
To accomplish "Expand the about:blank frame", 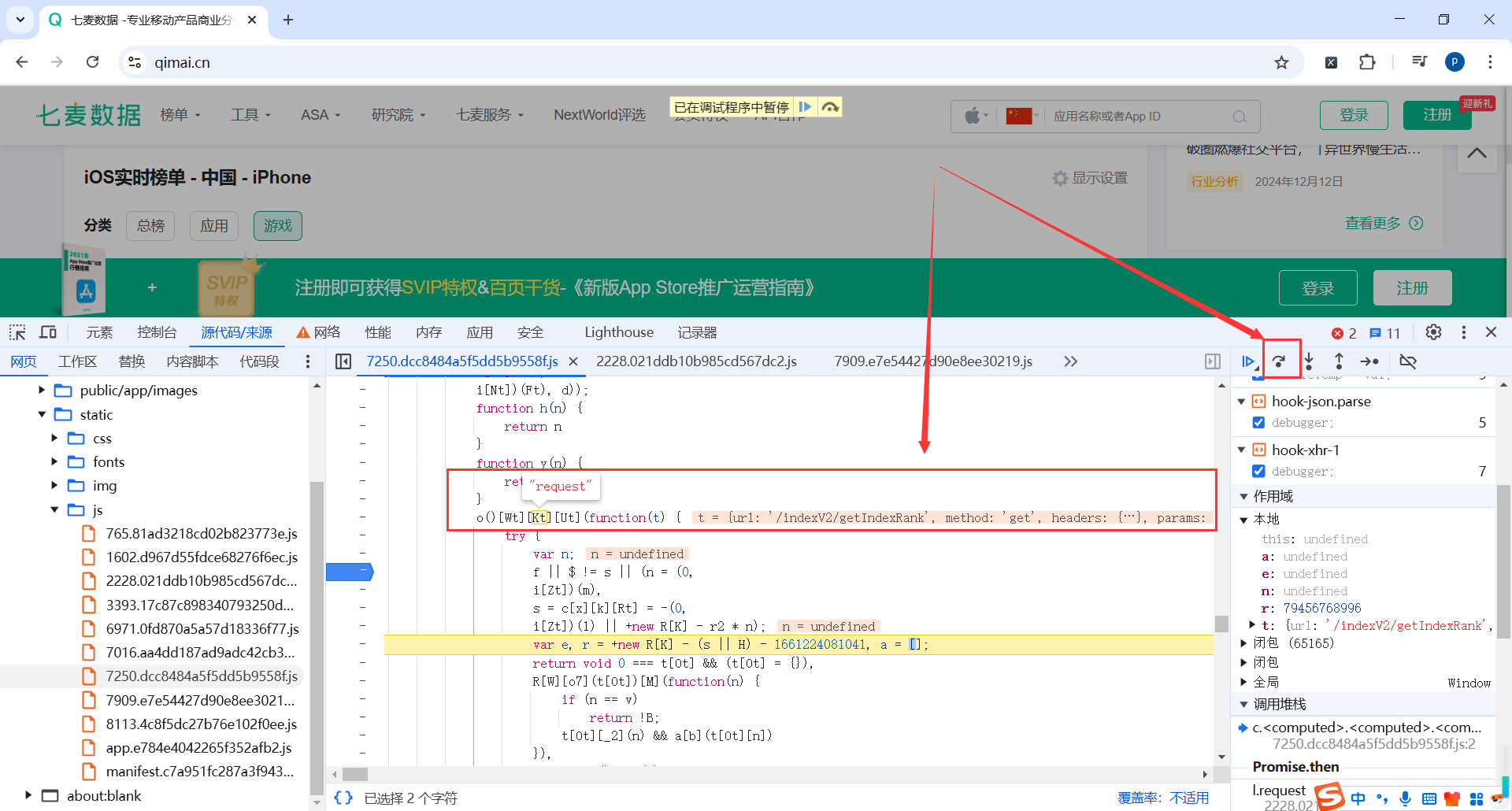I will click(x=28, y=796).
